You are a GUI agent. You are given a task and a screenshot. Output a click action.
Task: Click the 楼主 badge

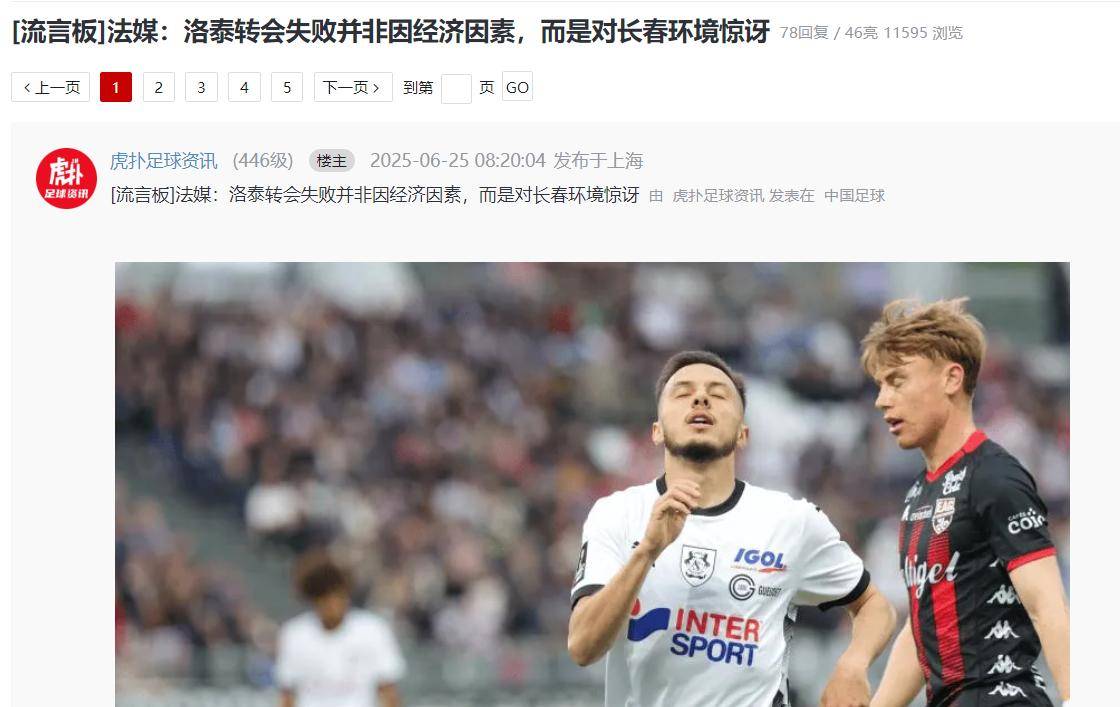click(x=331, y=161)
